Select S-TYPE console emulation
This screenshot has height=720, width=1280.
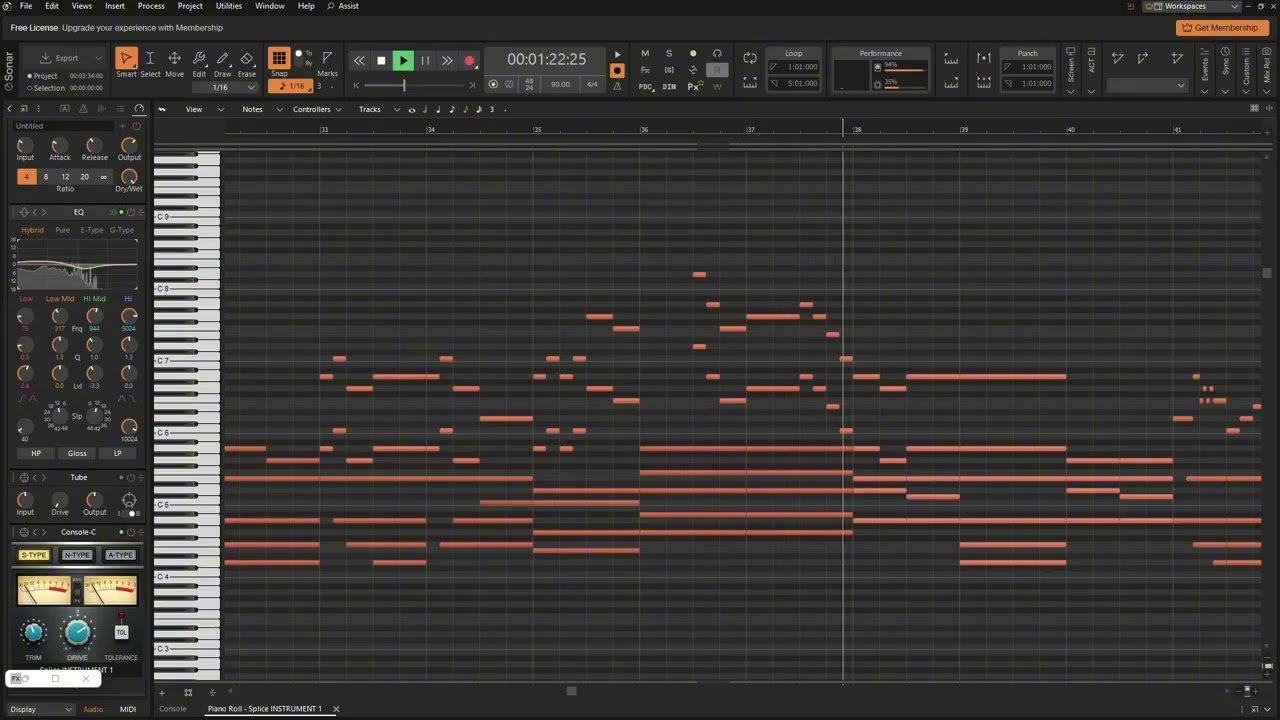pyautogui.click(x=34, y=555)
